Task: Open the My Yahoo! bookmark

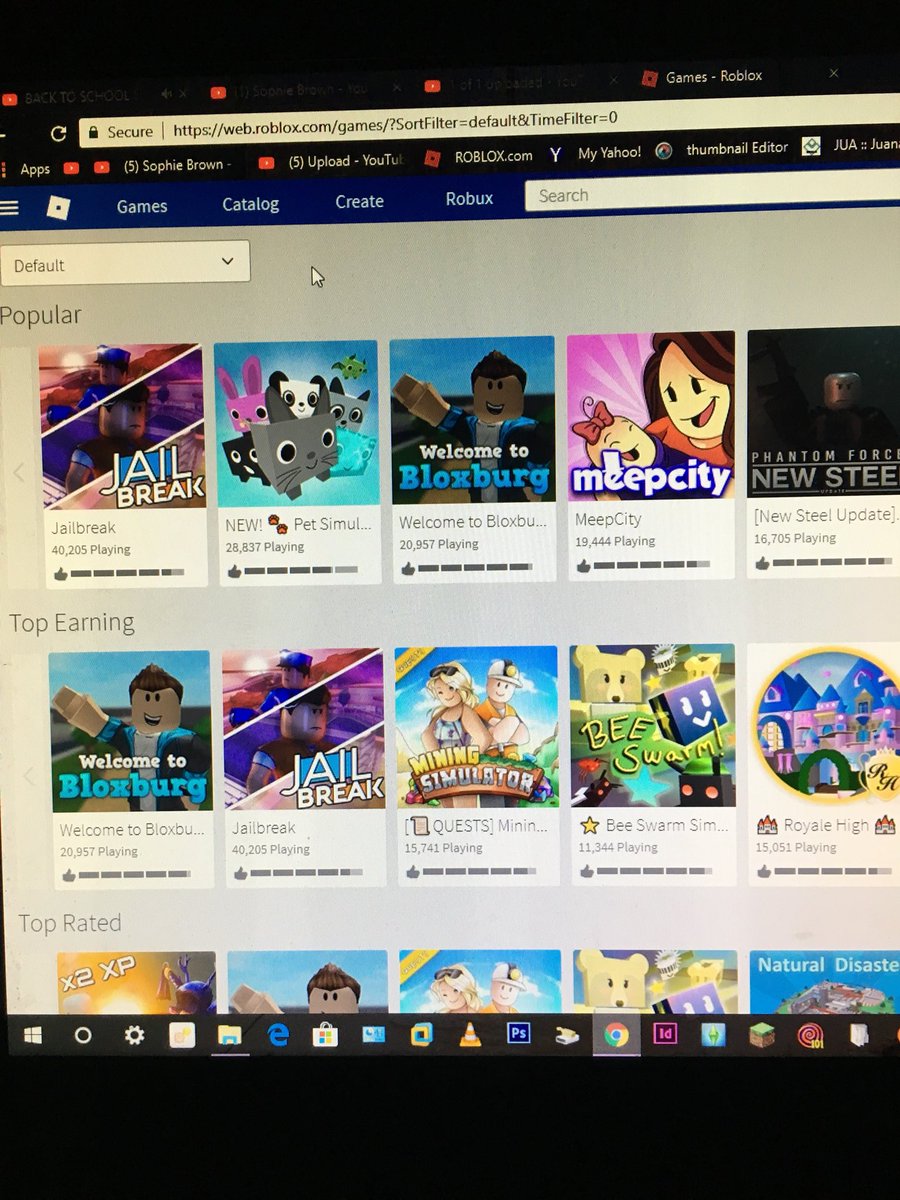Action: coord(596,153)
